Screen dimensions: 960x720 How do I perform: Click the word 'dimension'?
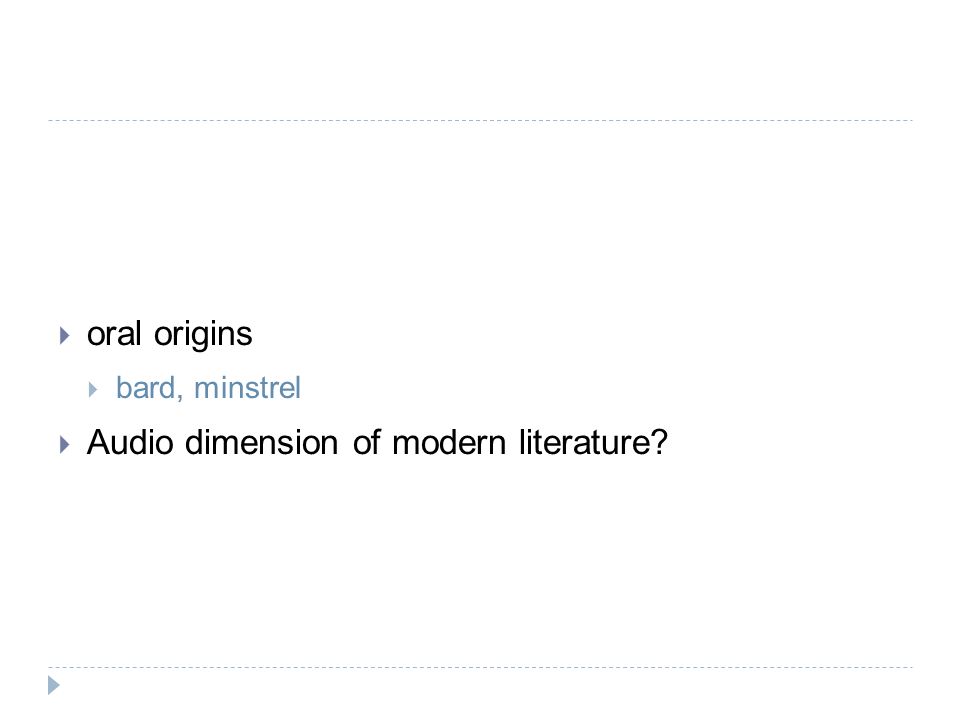pos(261,443)
